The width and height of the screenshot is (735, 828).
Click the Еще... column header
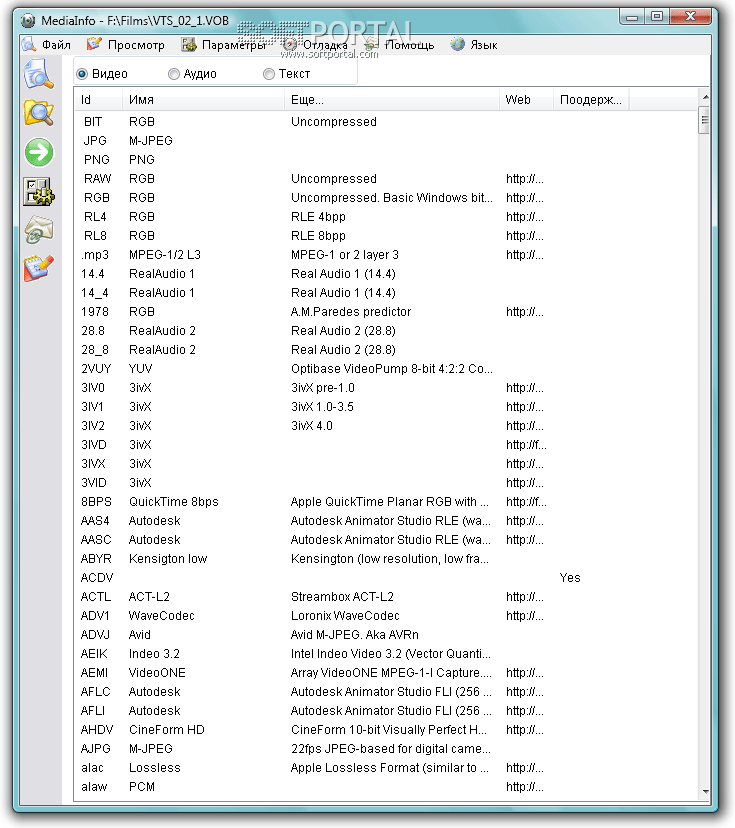[392, 100]
